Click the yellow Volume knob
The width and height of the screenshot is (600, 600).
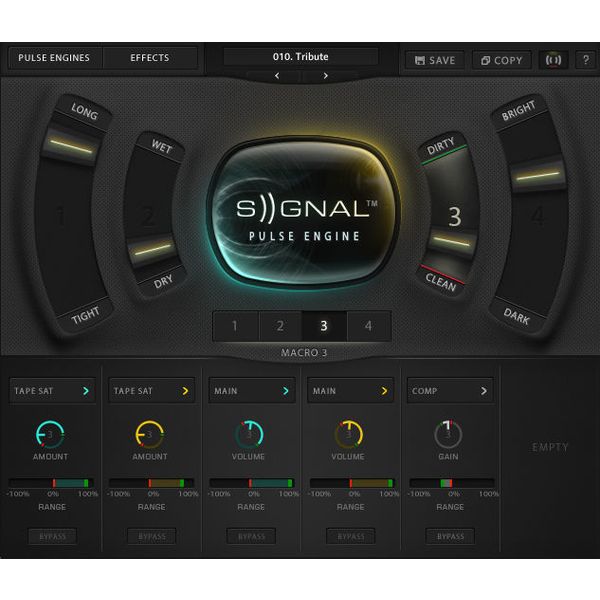(x=349, y=435)
